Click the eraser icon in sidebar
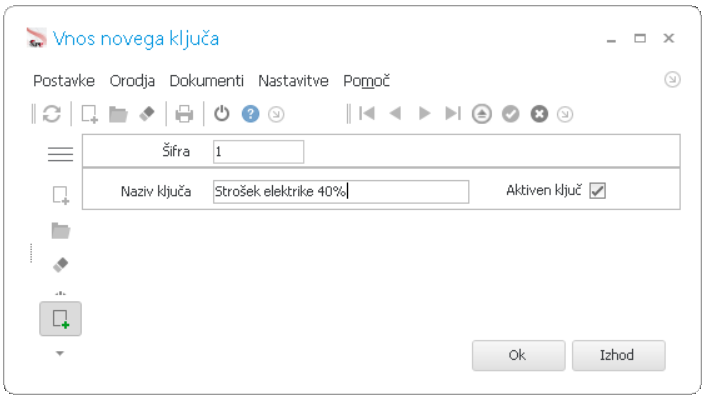This screenshot has height=399, width=705. pyautogui.click(x=61, y=265)
